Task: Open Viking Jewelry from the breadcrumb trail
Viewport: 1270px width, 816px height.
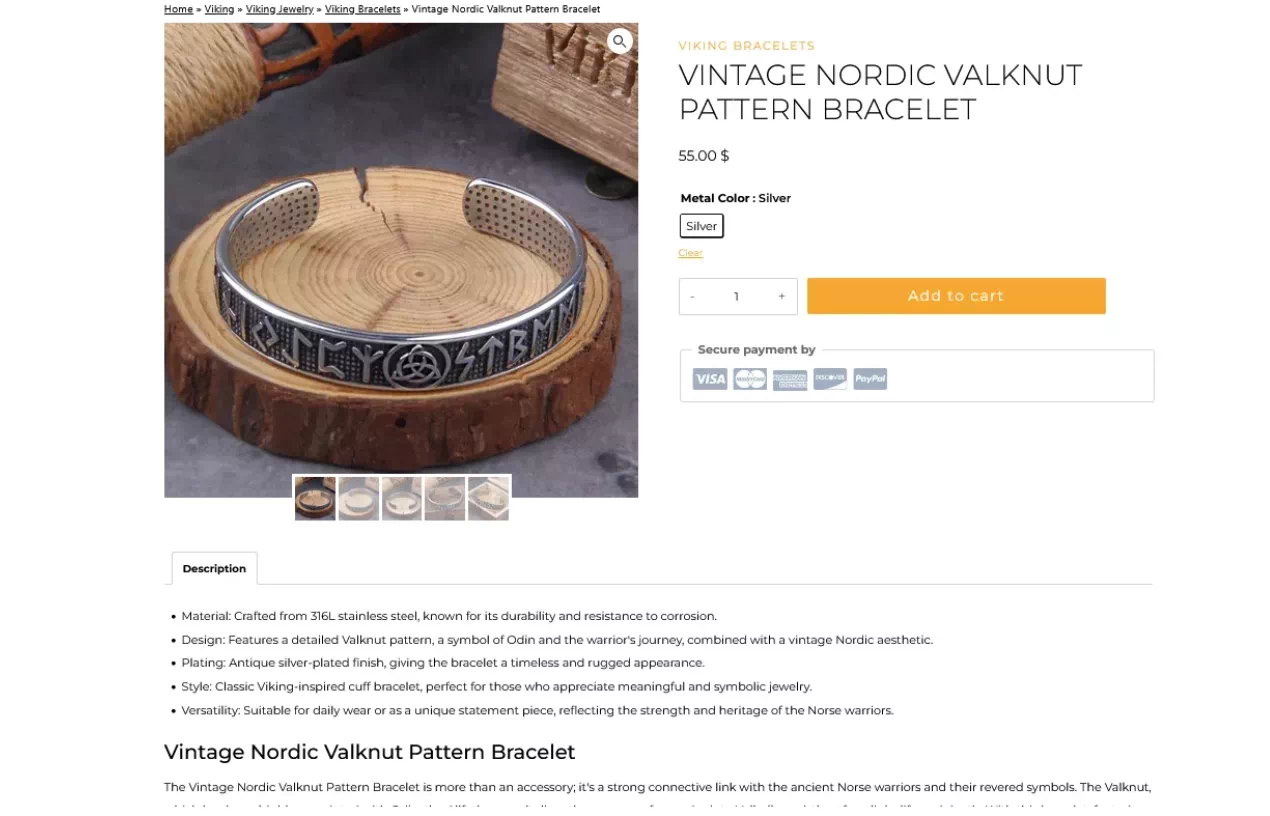Action: pos(279,9)
